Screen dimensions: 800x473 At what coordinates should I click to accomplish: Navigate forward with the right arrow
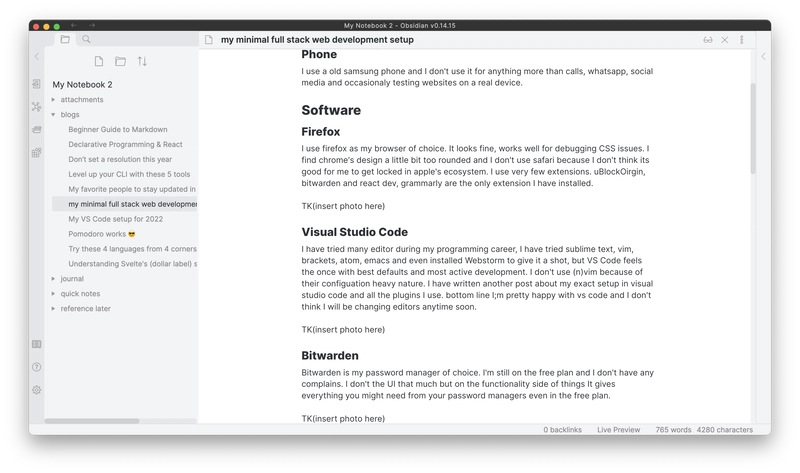pos(92,25)
